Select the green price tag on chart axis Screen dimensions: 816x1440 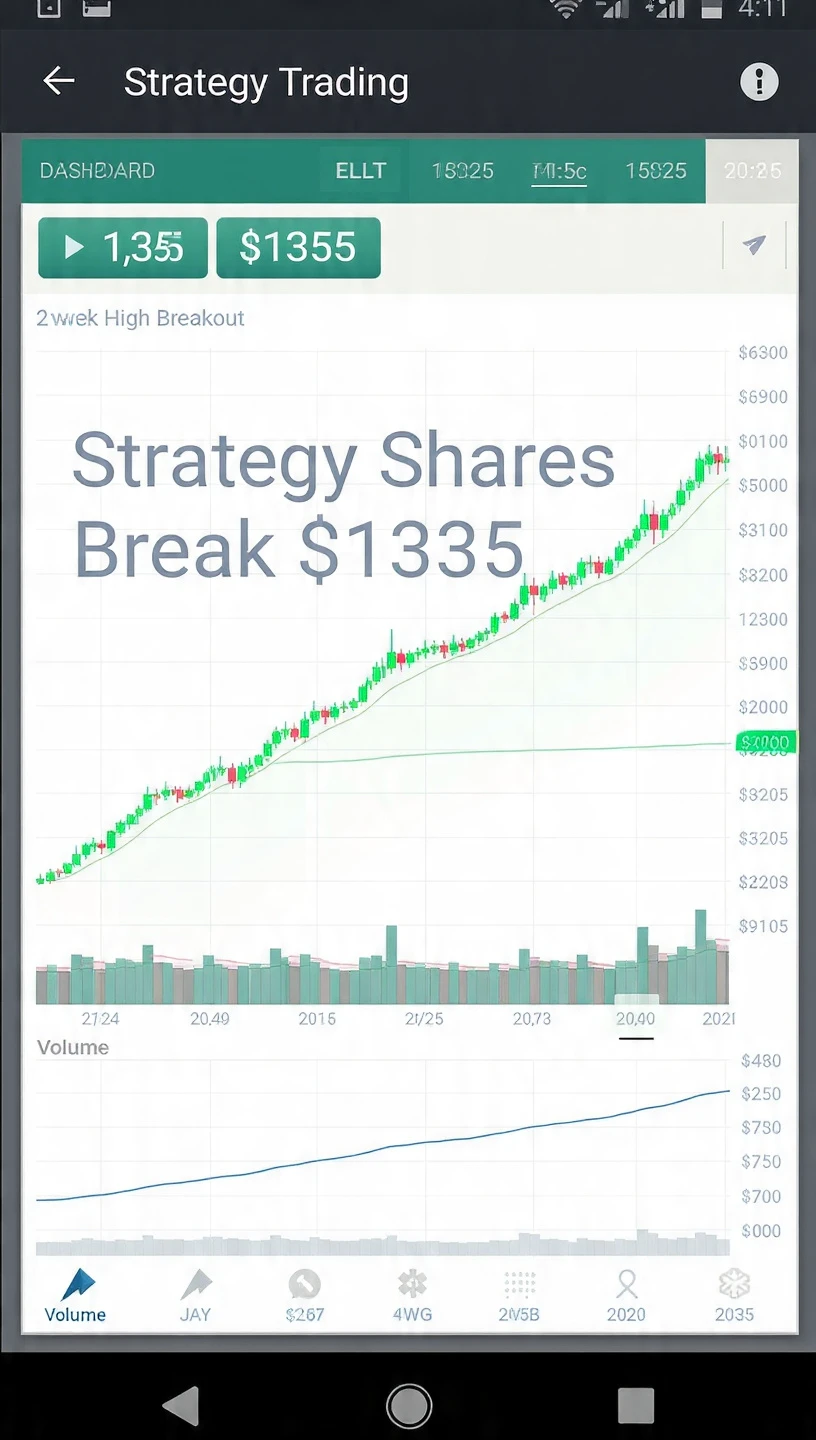coord(766,743)
